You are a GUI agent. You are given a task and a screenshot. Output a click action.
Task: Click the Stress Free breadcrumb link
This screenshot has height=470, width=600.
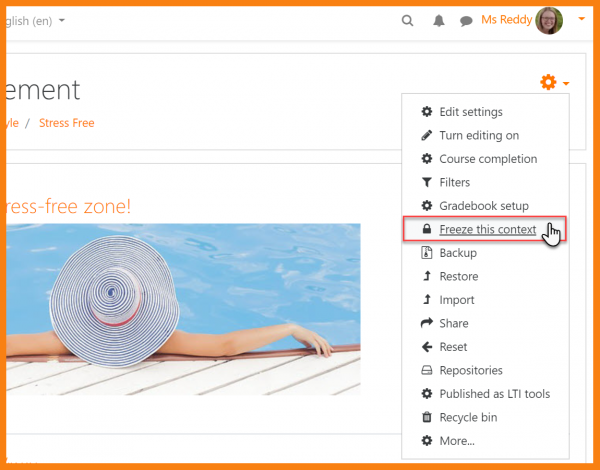click(67, 123)
